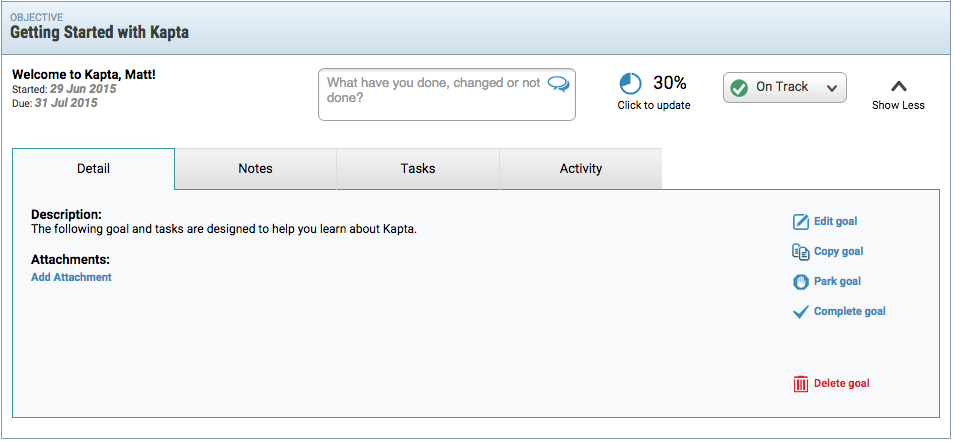Click the Park goal link text

click(x=837, y=281)
